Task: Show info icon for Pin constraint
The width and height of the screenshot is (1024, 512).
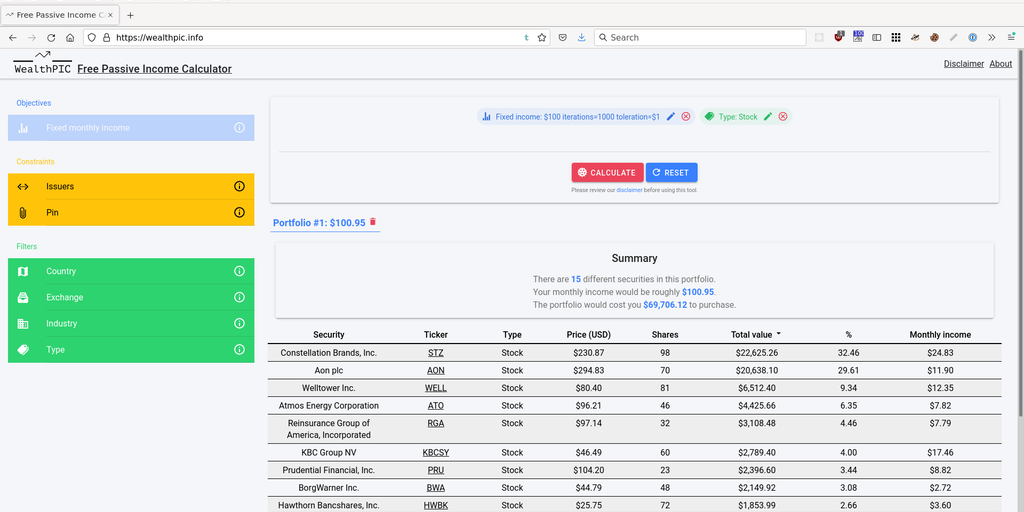Action: [239, 213]
